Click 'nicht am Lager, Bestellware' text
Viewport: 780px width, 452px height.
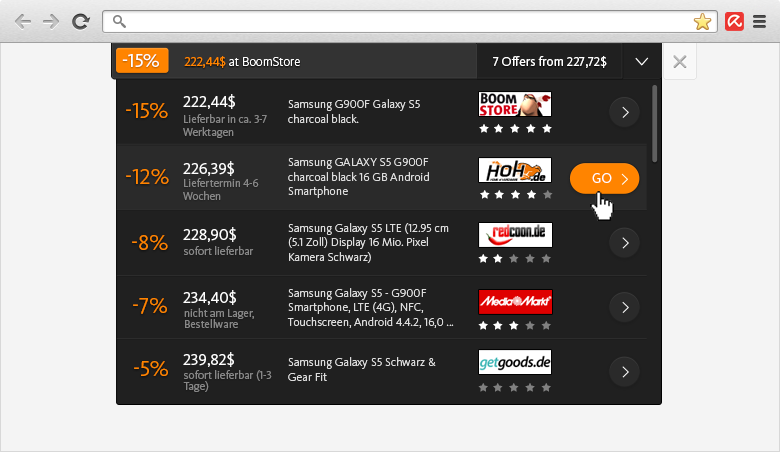pyautogui.click(x=219, y=319)
